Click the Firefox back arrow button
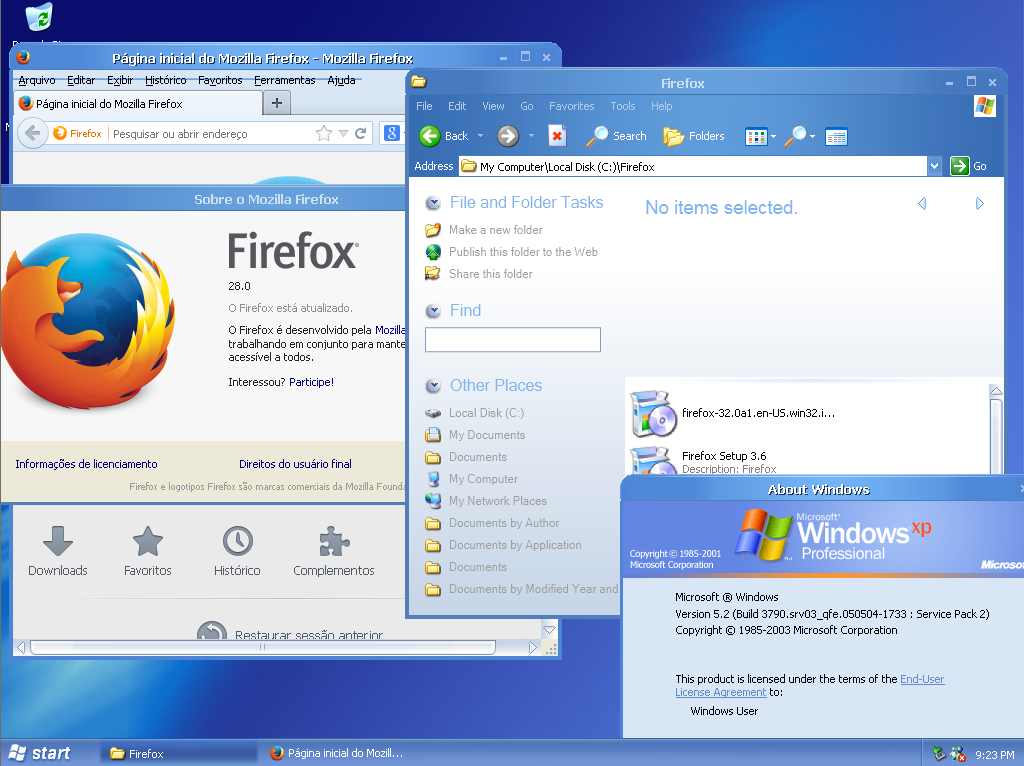Viewport: 1024px width, 766px height. 33,133
